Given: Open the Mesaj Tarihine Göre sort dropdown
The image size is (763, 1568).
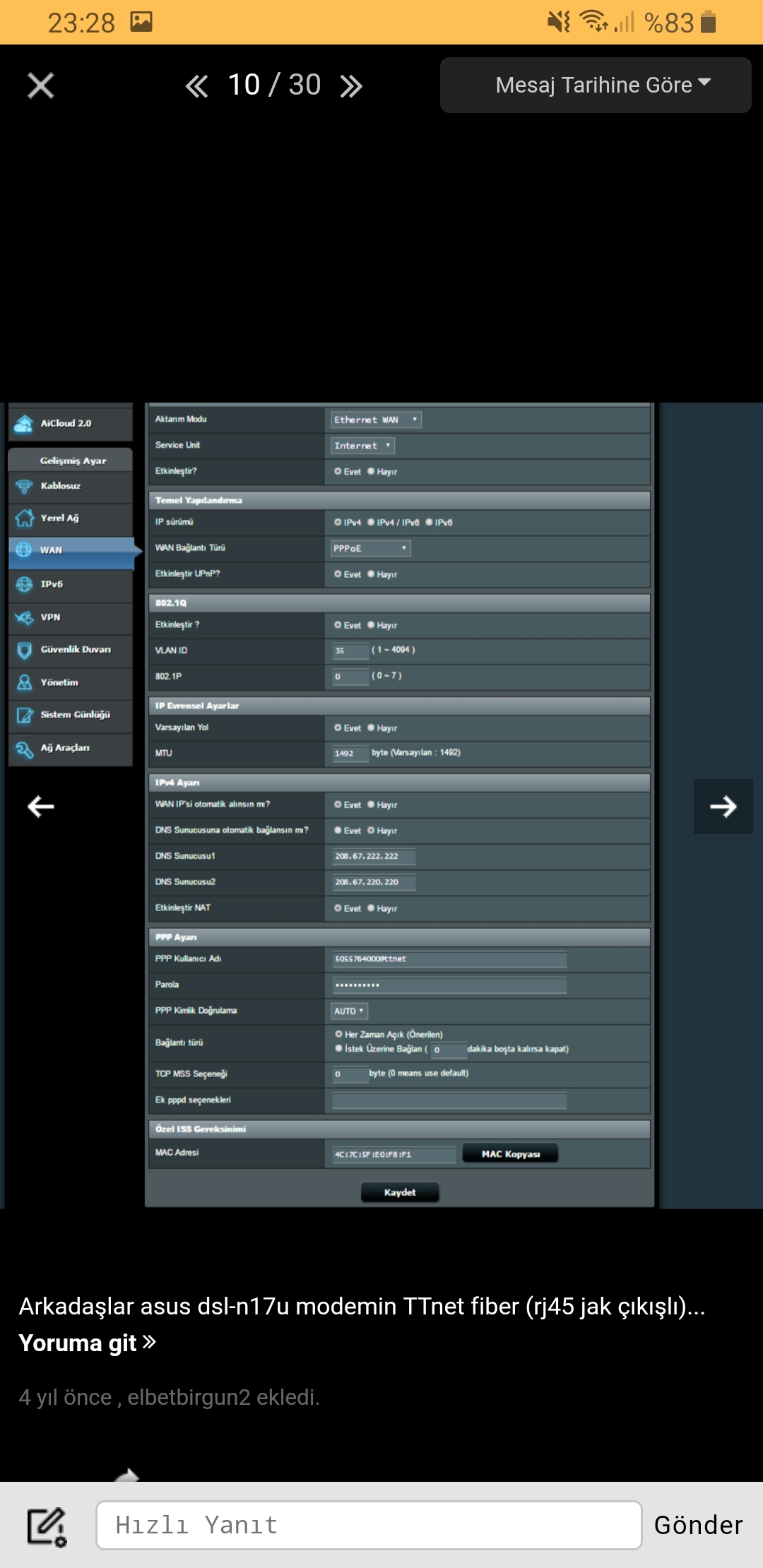Looking at the screenshot, I should (595, 85).
